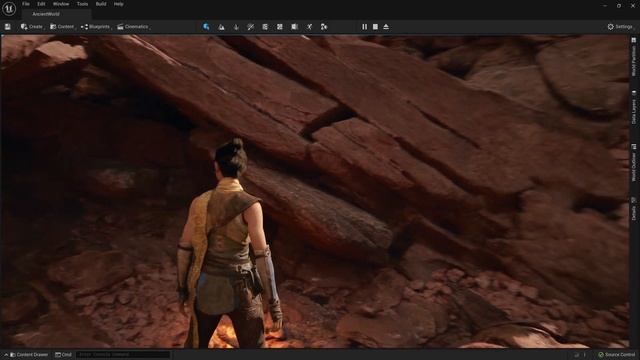Expand the Details side panel
The image size is (640, 360).
coord(634,209)
